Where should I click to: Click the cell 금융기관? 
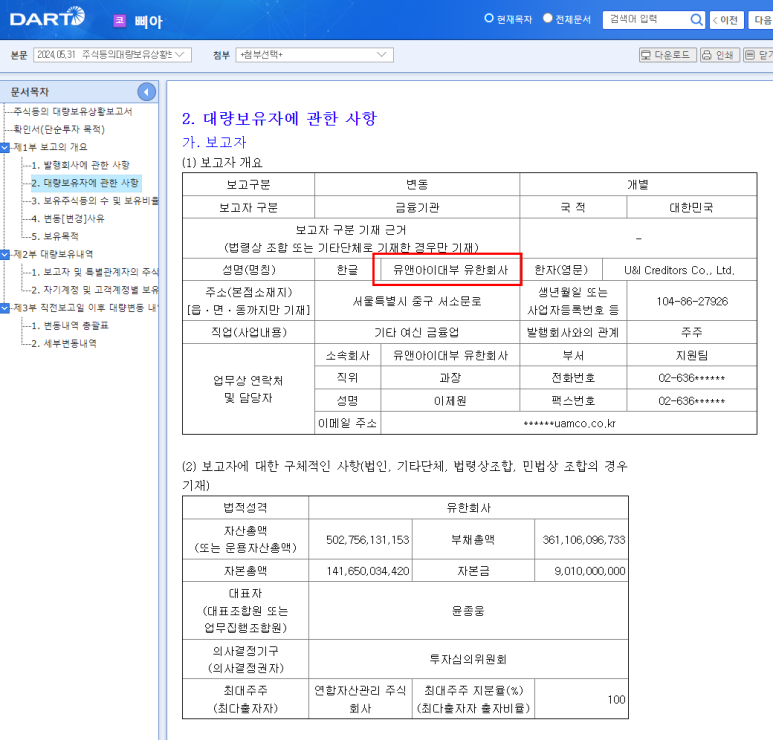[x=417, y=208]
